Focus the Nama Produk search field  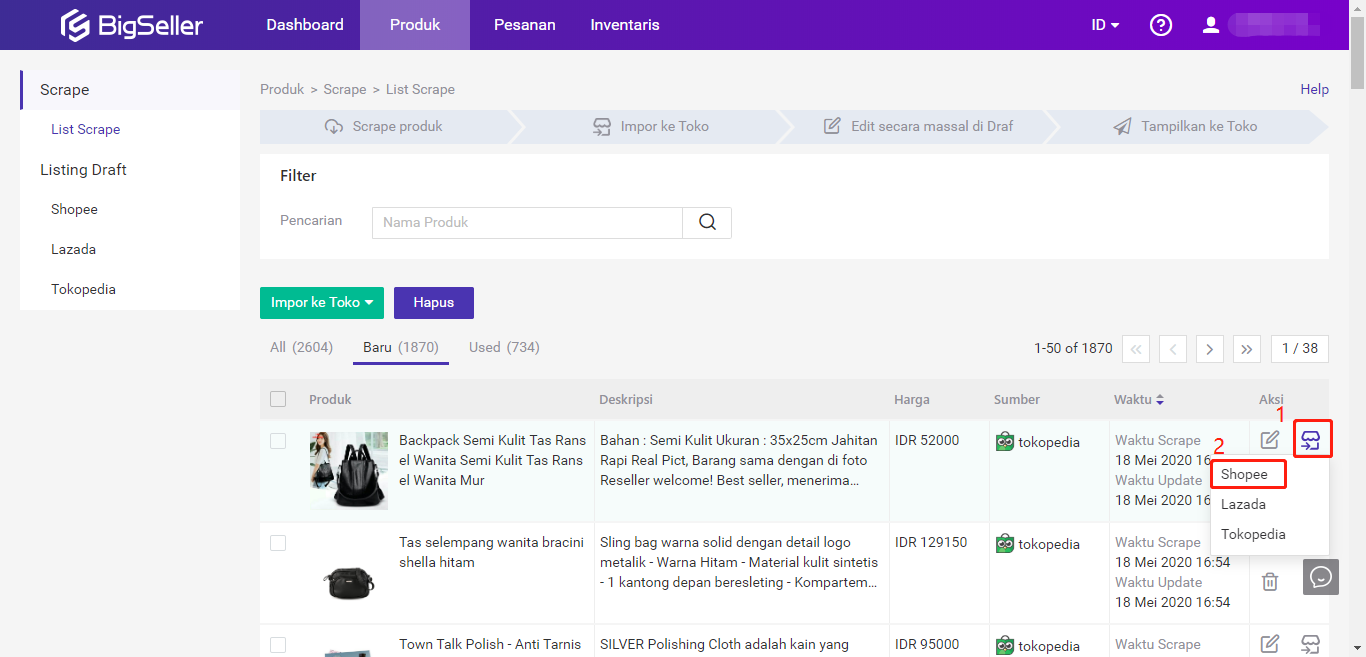point(527,222)
